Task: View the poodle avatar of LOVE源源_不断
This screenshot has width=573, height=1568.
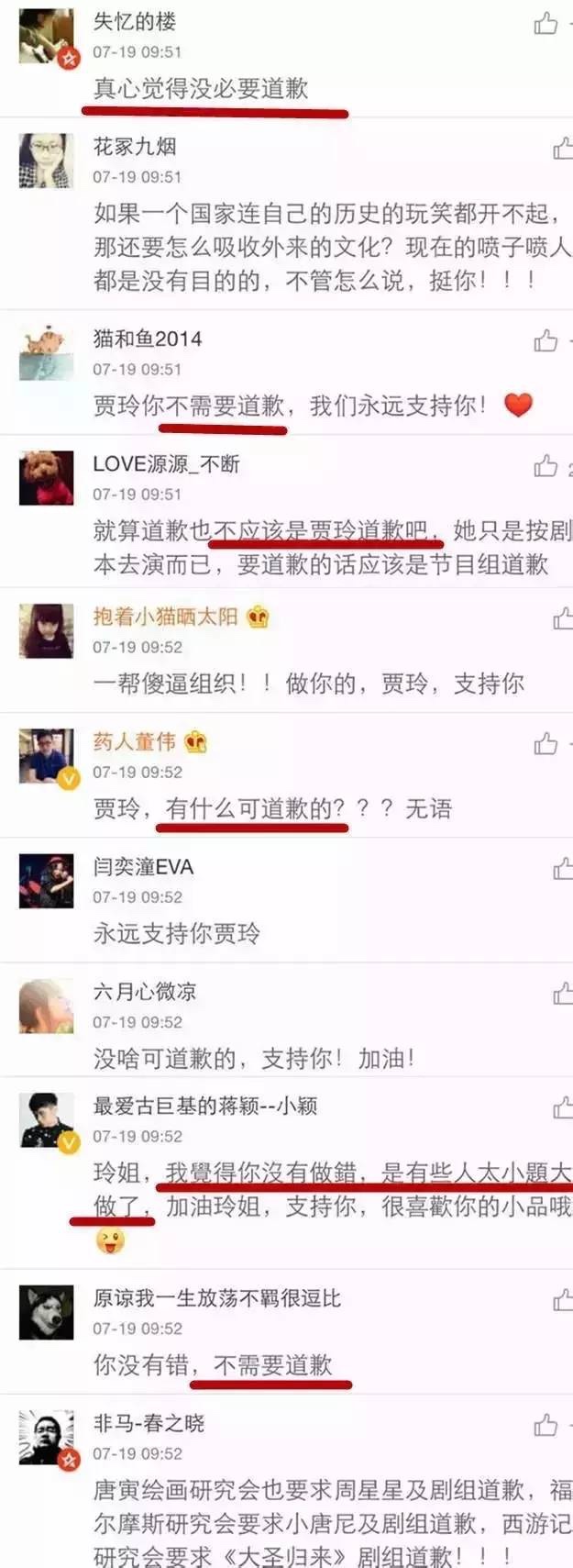Action: point(47,478)
